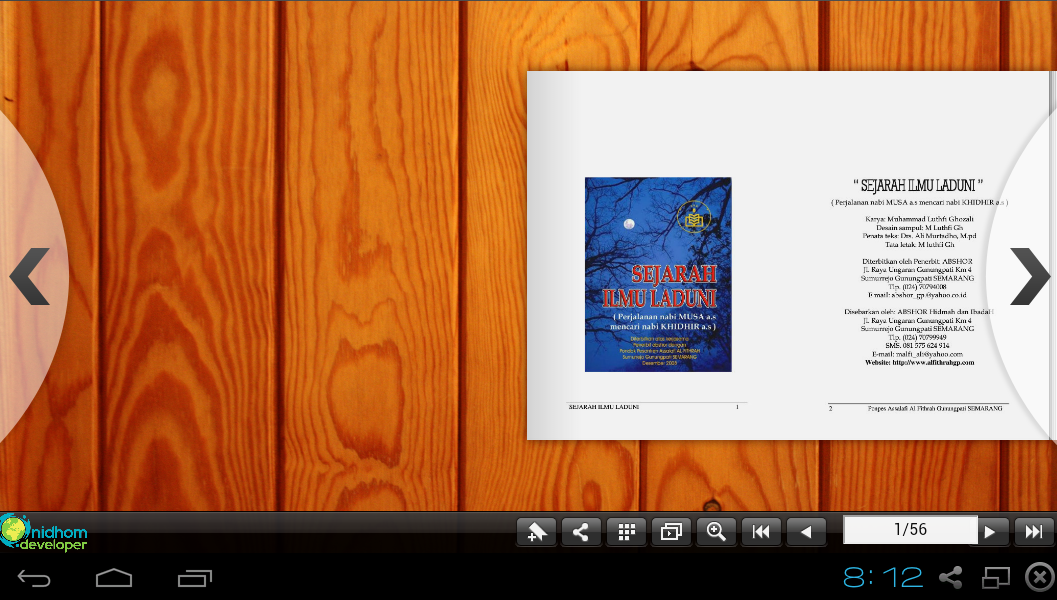Tap the Android back button
The image size is (1057, 600).
(34, 578)
